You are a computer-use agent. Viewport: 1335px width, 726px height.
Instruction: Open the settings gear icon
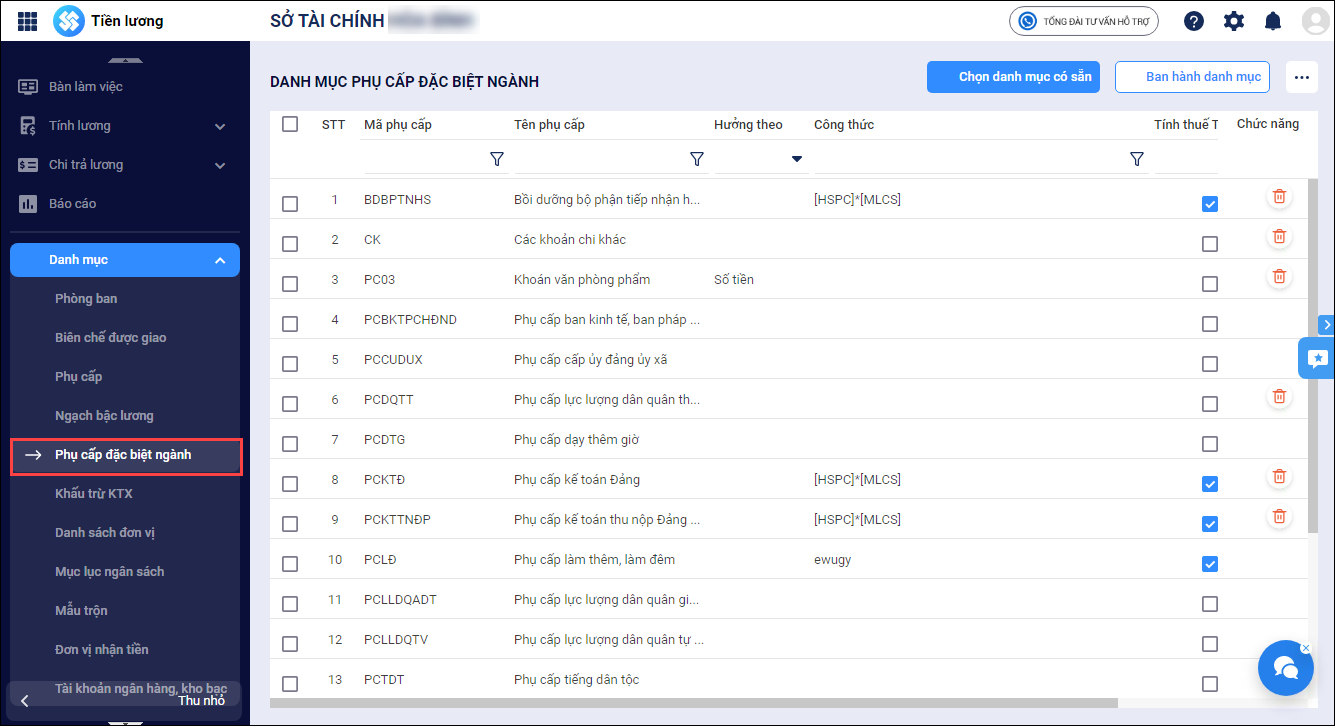click(1234, 21)
